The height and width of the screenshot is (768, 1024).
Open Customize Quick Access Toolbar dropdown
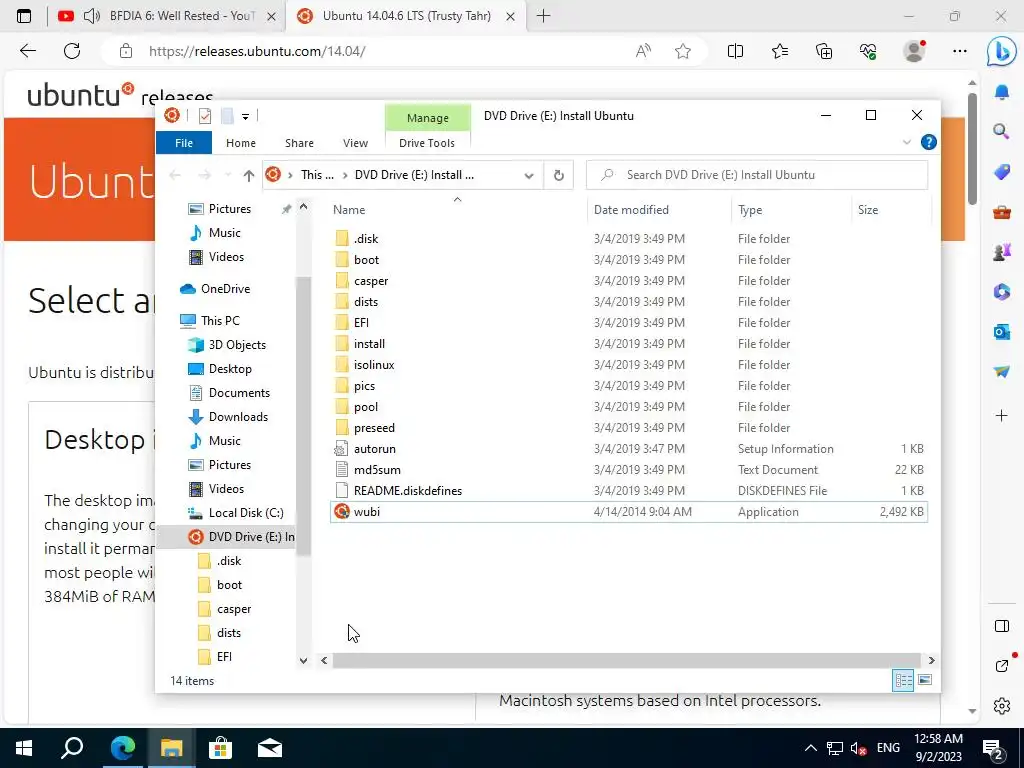click(x=246, y=117)
